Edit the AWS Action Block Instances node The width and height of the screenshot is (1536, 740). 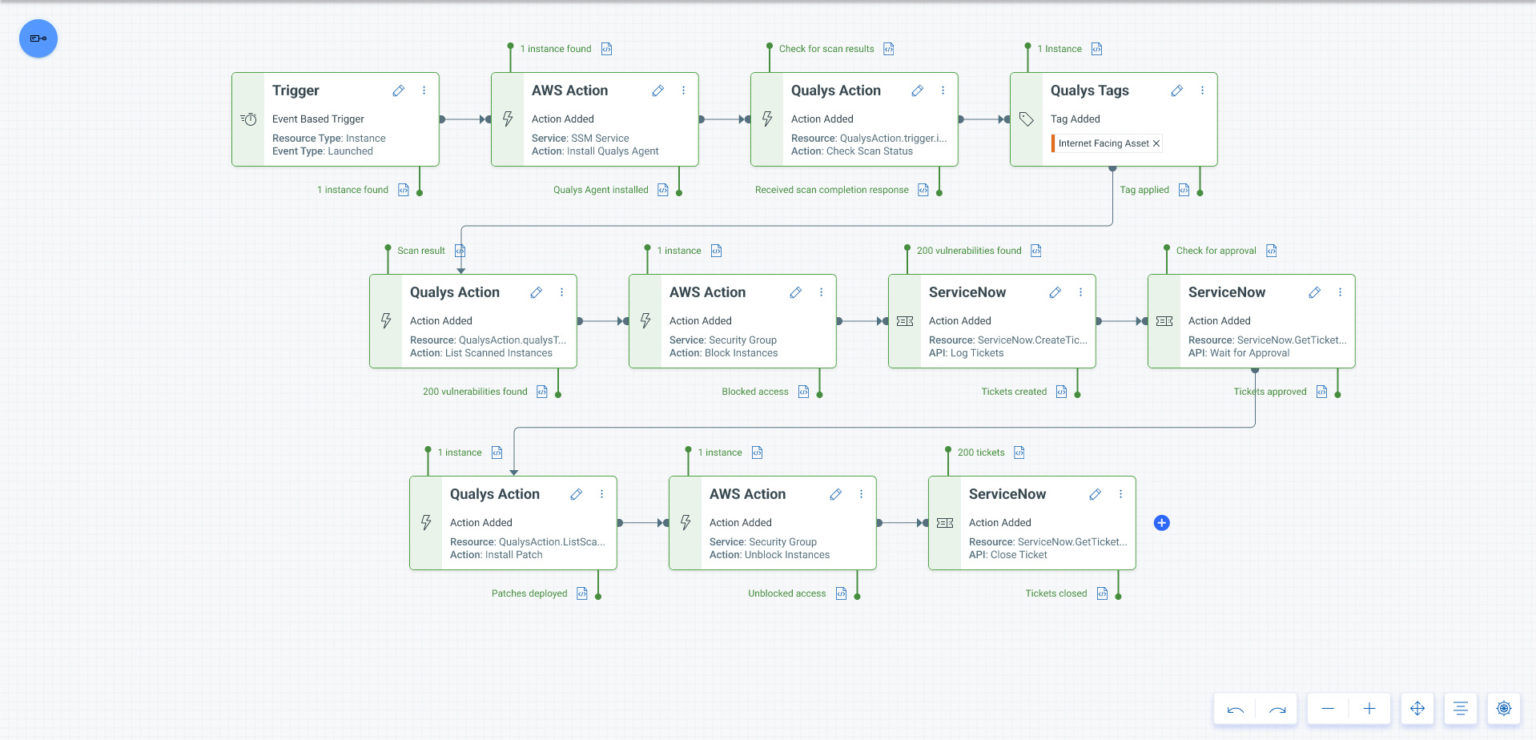[x=795, y=292]
